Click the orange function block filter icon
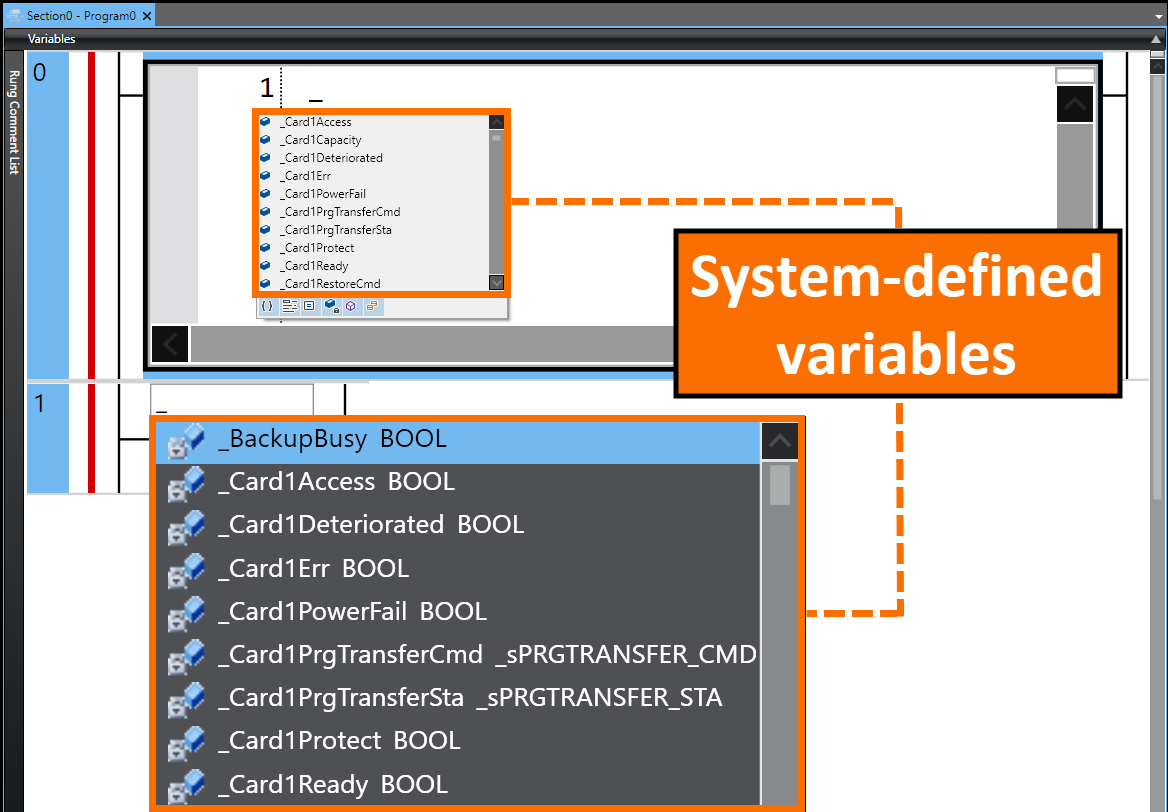 pos(372,306)
